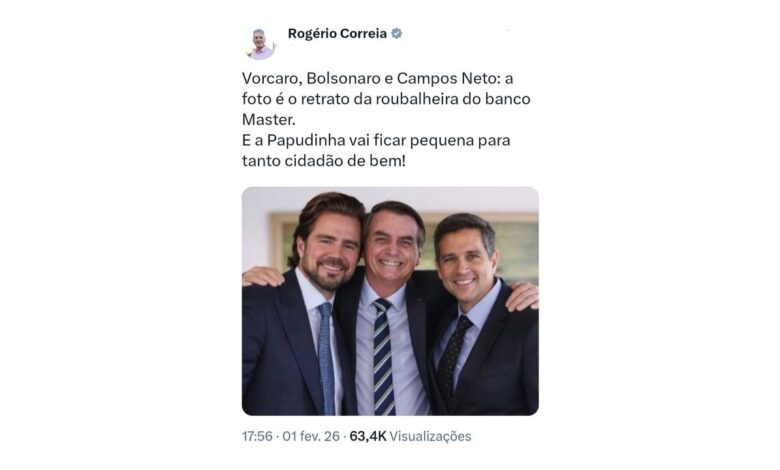Open Rogério Correia's profile avatar
The image size is (780, 470).
coord(260,44)
